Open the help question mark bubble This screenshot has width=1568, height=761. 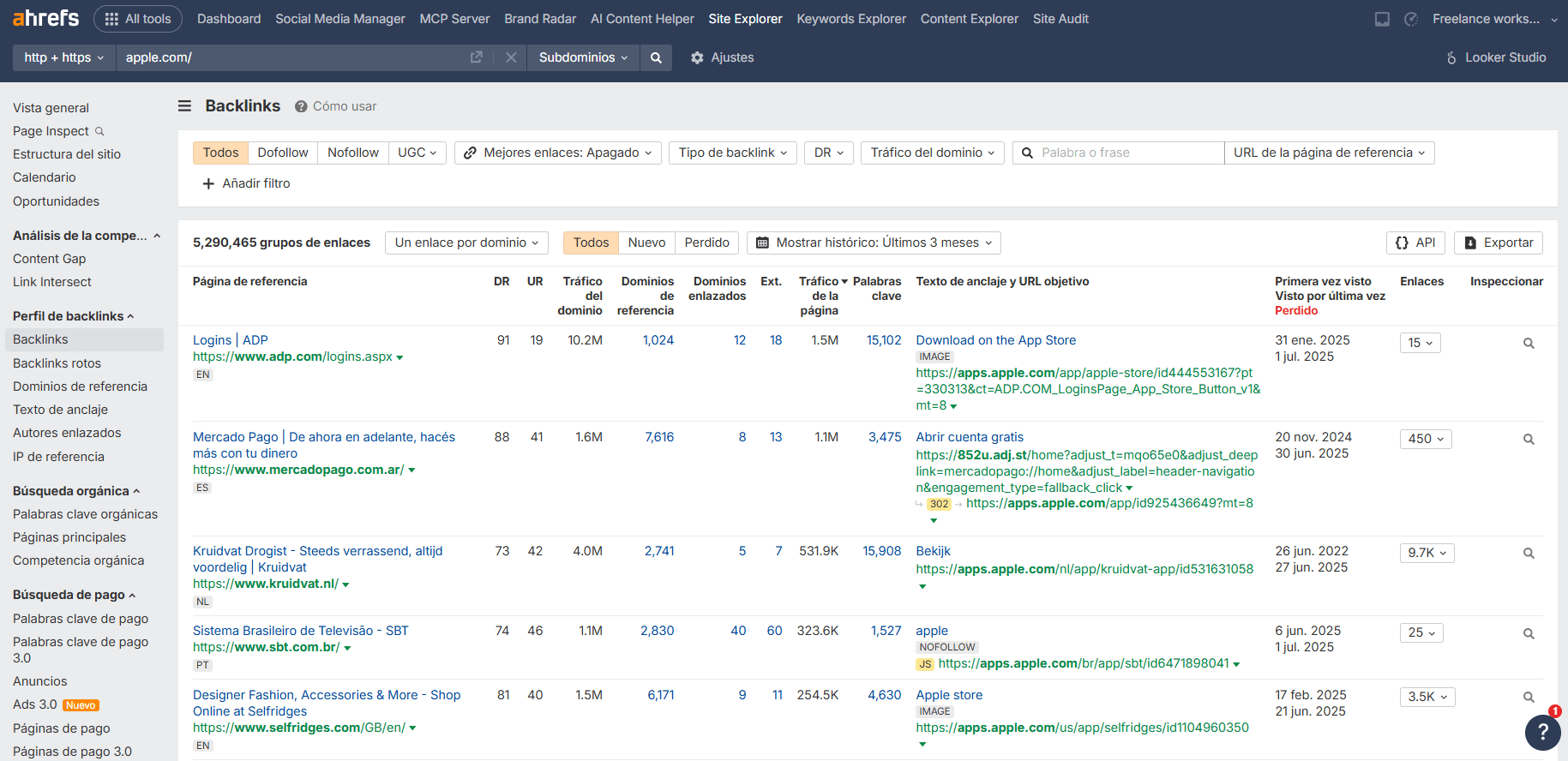(1542, 731)
